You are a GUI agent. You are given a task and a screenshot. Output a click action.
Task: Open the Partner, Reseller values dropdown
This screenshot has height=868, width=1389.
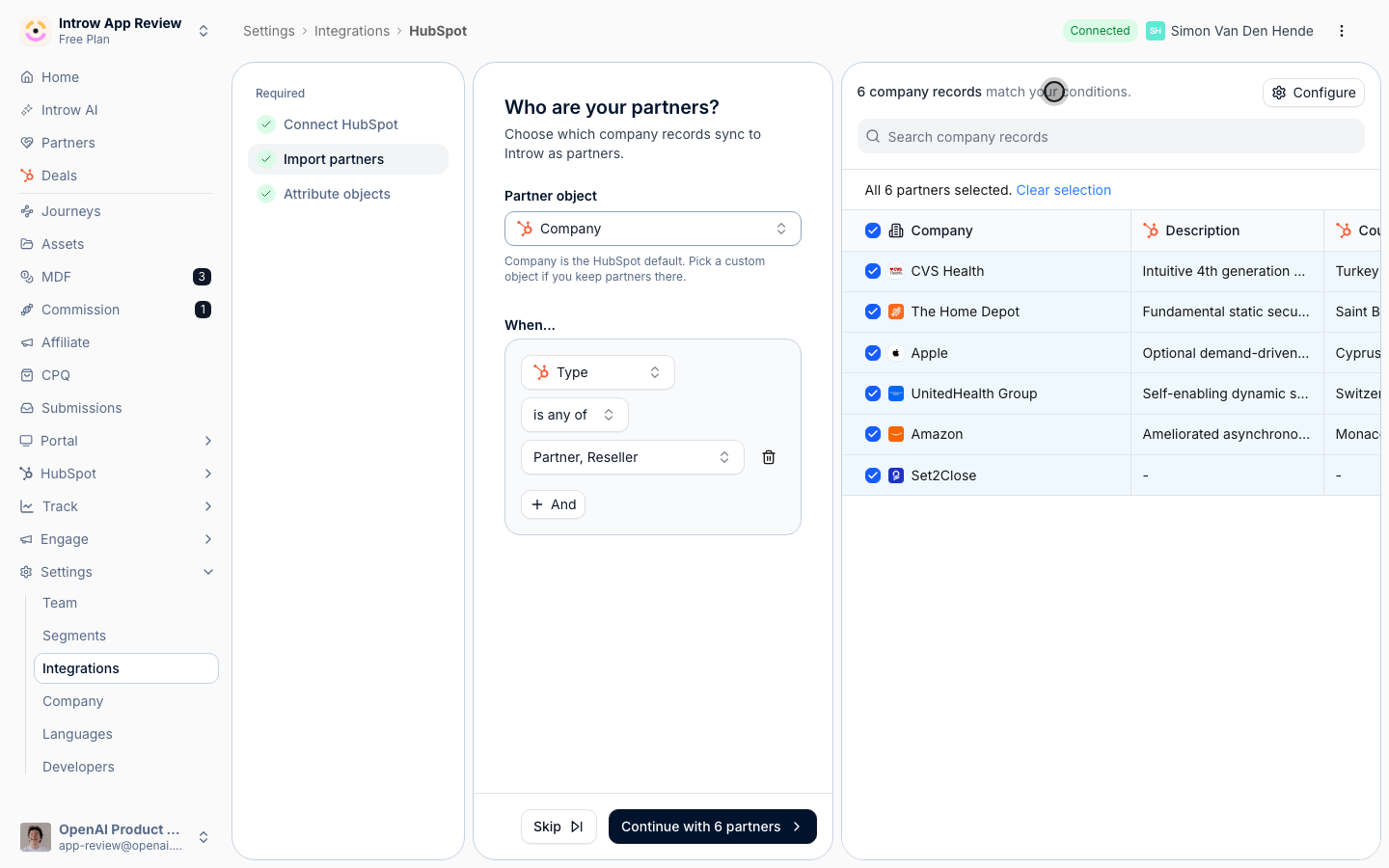633,457
